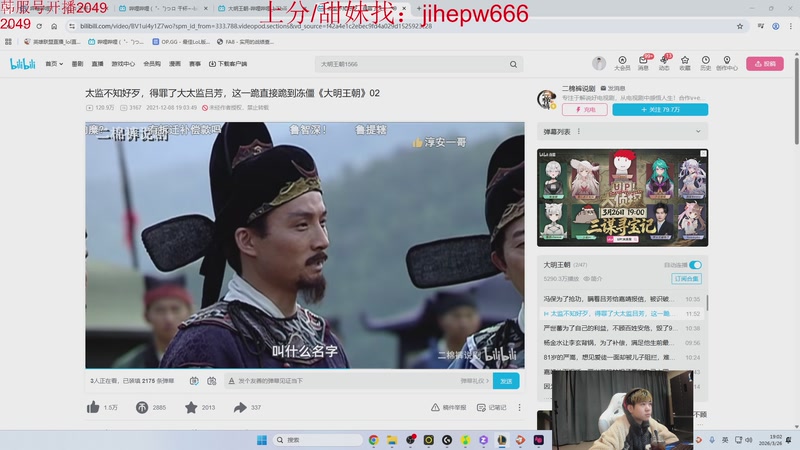Viewport: 800px width, 450px height.
Task: Open user avatar in header
Action: tap(599, 63)
